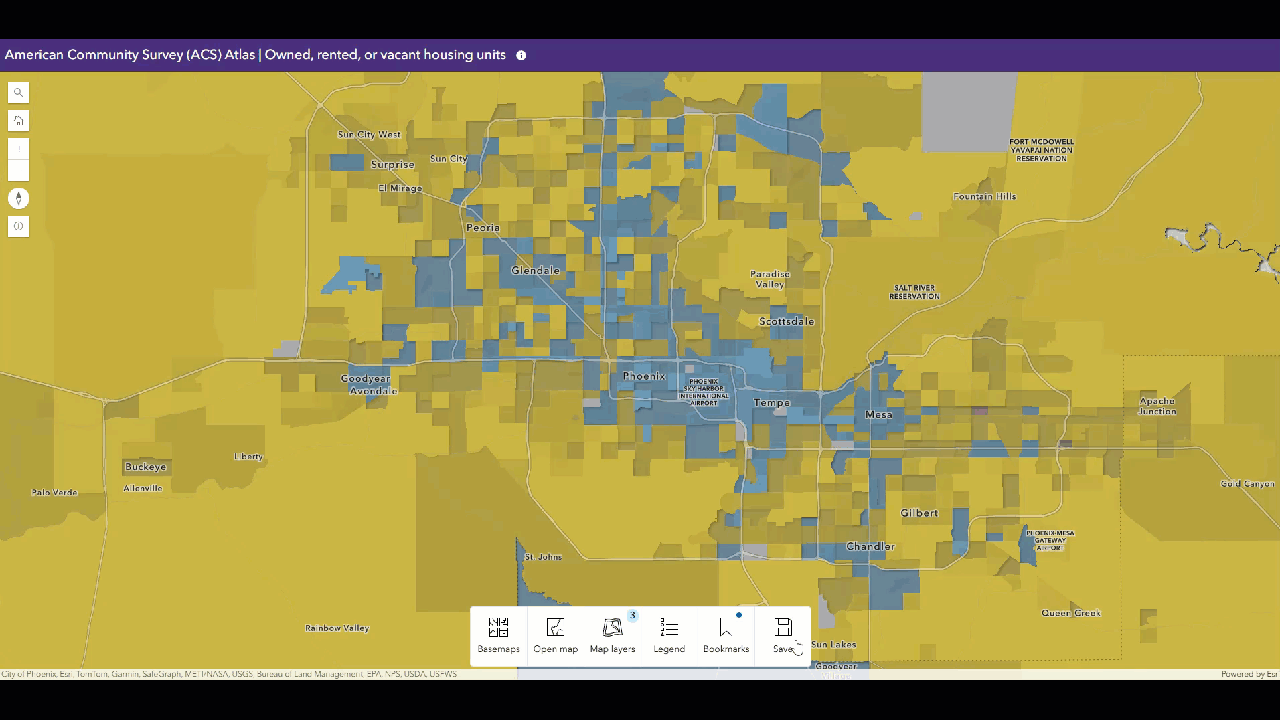The width and height of the screenshot is (1280, 720).
Task: Open the Bookmarks panel
Action: click(x=726, y=635)
